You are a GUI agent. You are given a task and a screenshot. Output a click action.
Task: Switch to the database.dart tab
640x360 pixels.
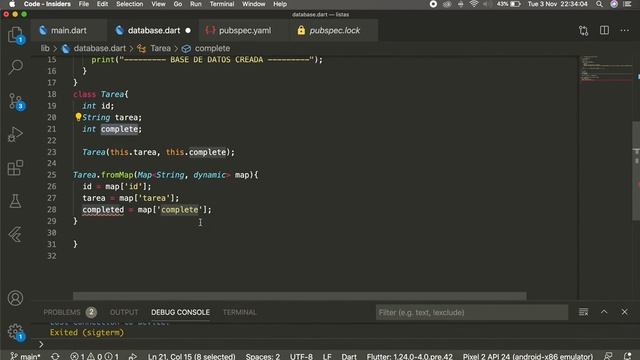pos(153,31)
